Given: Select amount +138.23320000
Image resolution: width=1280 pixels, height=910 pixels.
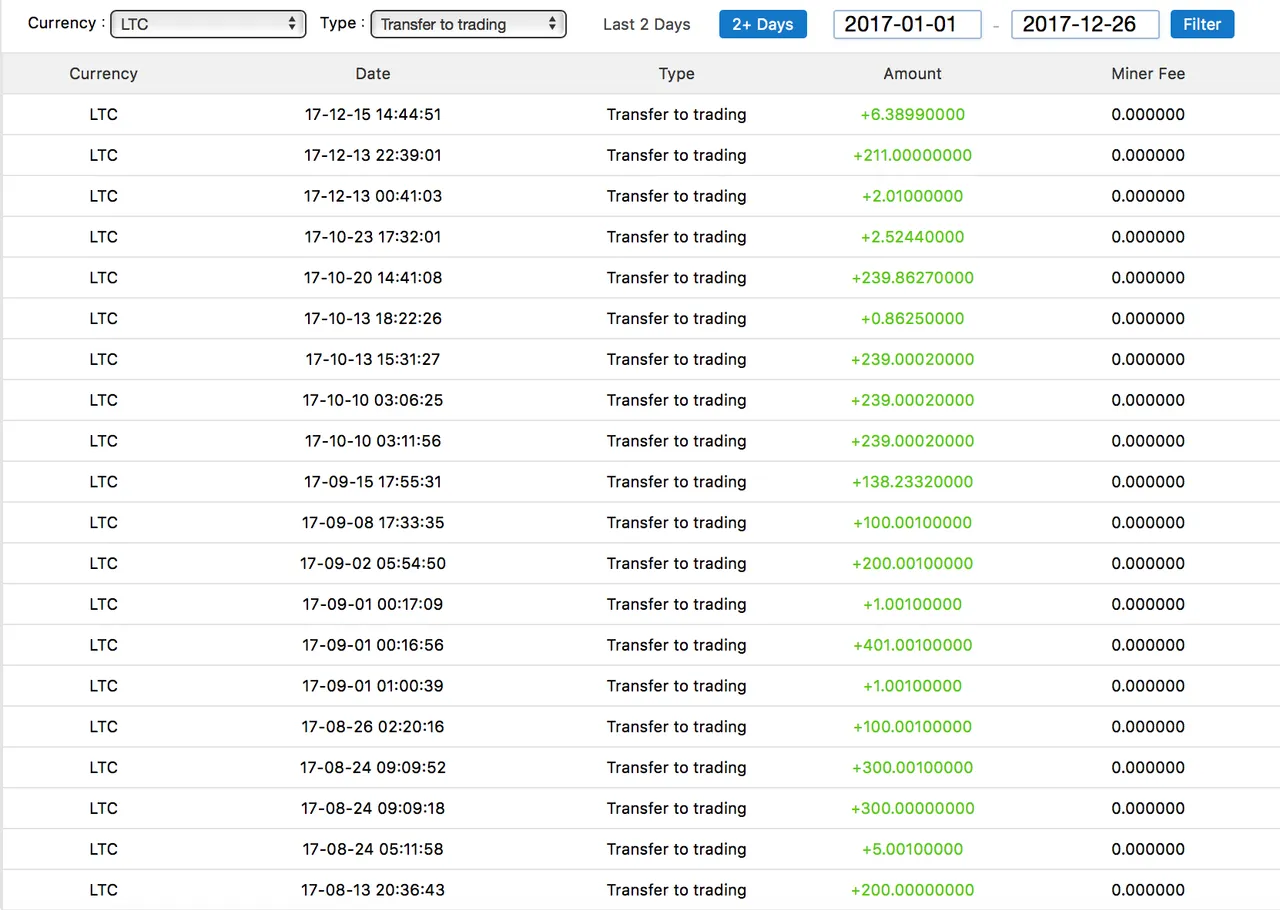Looking at the screenshot, I should 912,482.
